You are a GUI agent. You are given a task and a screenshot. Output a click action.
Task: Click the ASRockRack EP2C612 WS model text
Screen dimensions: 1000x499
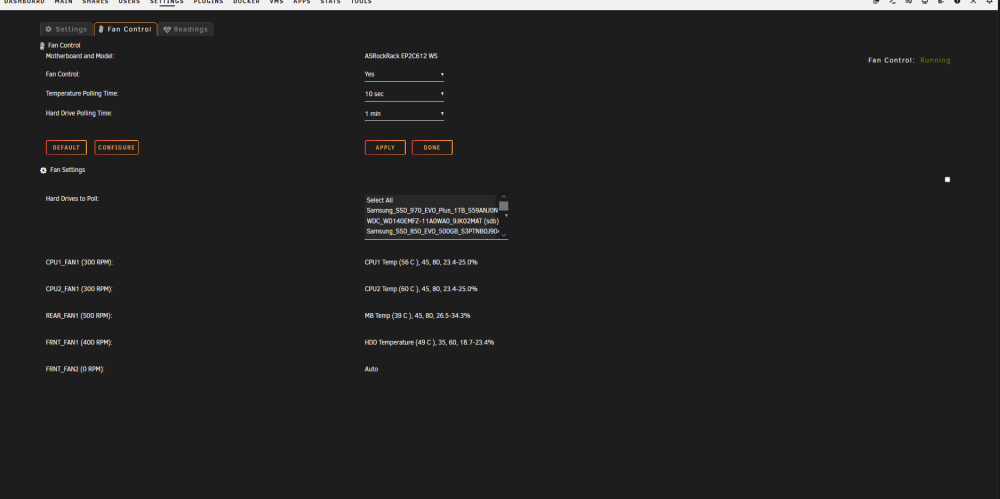pos(401,56)
